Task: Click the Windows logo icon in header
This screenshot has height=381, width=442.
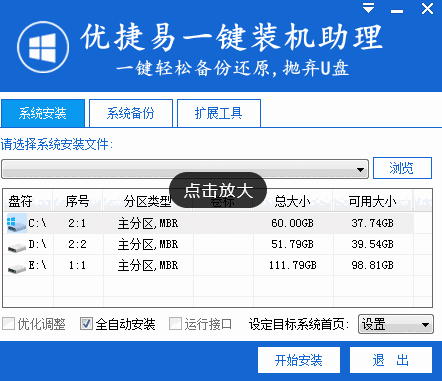Action: coord(43,47)
